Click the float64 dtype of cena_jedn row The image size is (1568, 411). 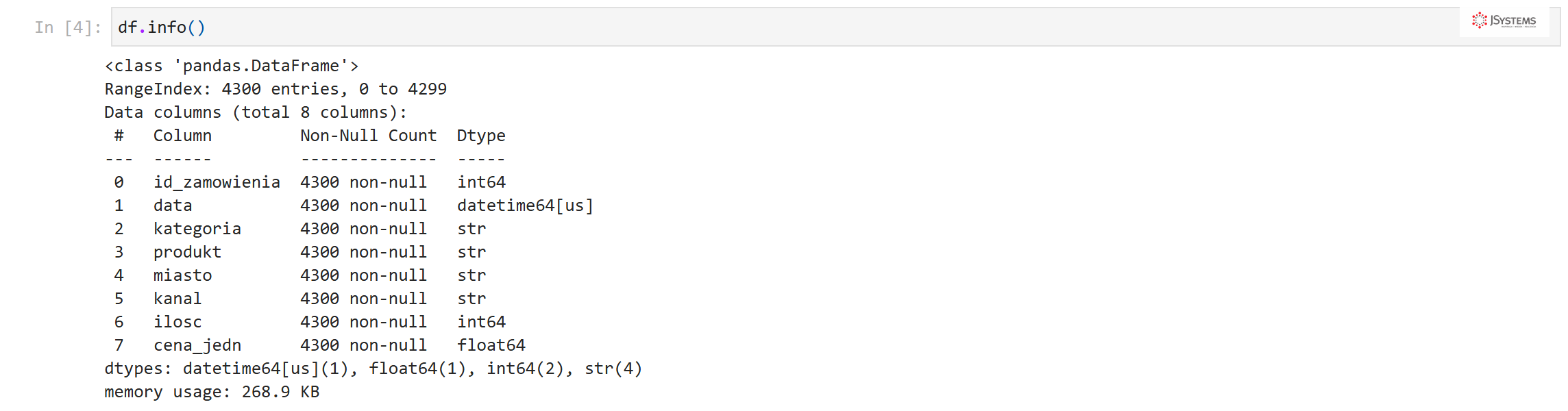click(x=491, y=345)
